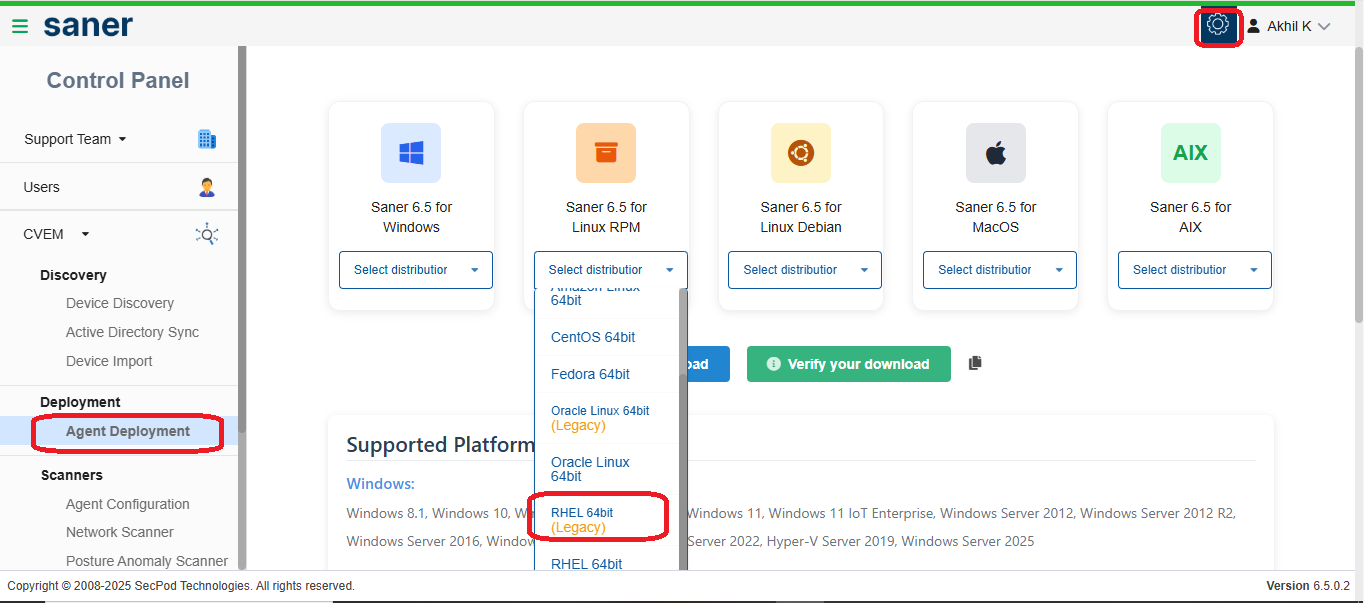Click the Saner 6.5 for Linux Debian label
The width and height of the screenshot is (1364, 603).
click(x=801, y=217)
